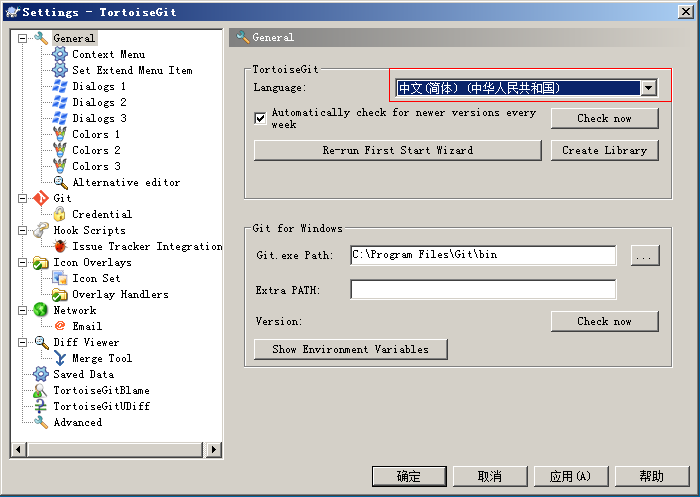Click the Colors 1 palette icon

(60, 134)
